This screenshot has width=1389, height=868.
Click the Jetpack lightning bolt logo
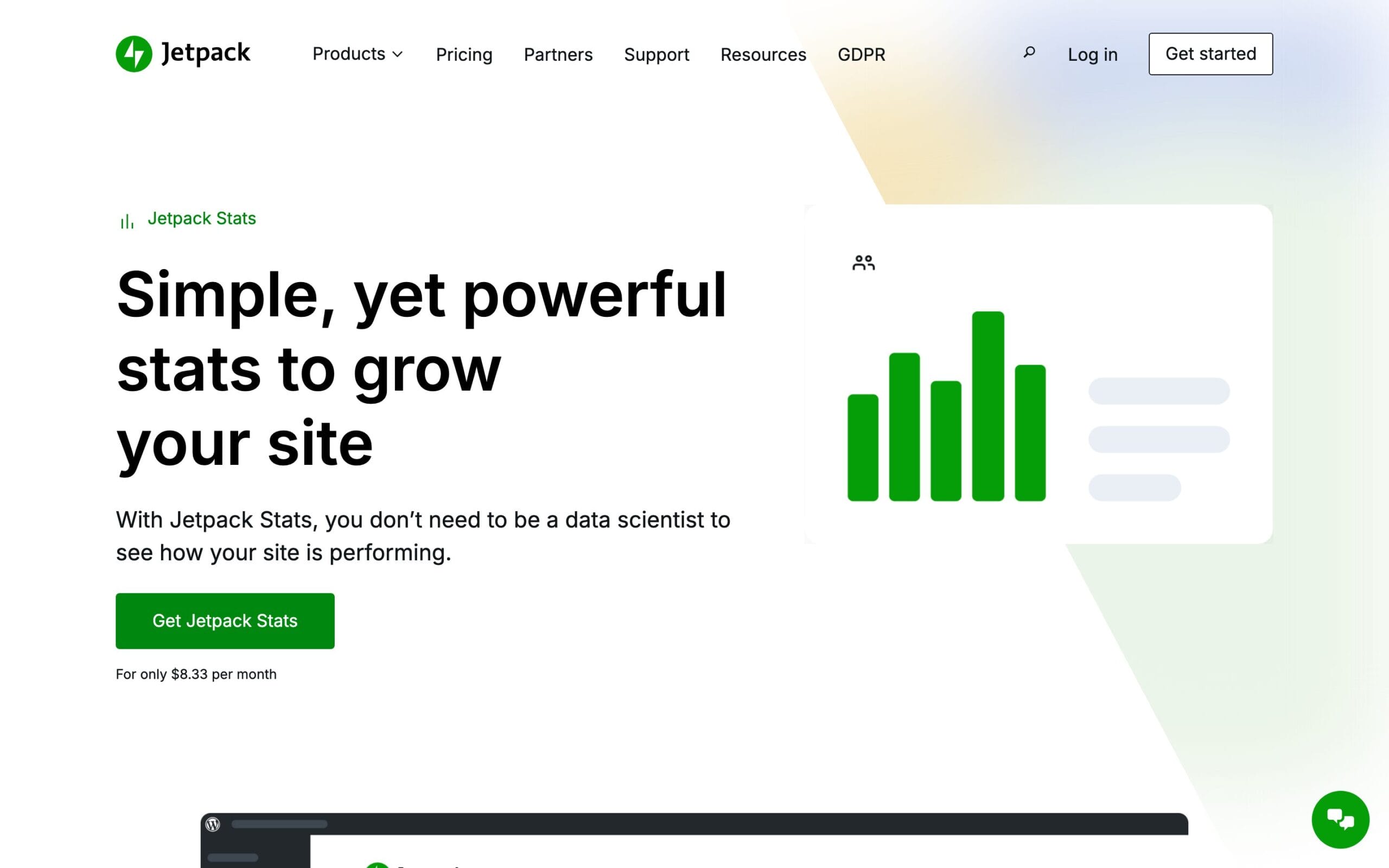(133, 54)
